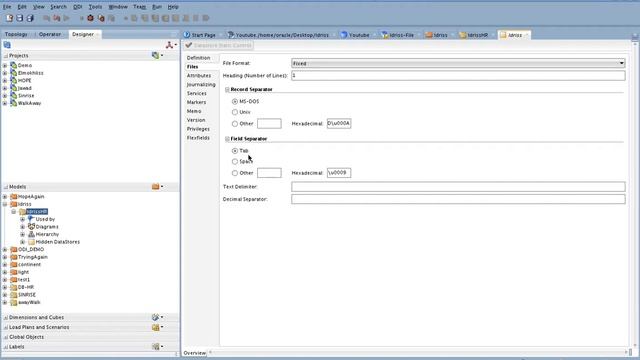This screenshot has height=360, width=640.
Task: Click the Field Separator Other text box
Action: 269,173
